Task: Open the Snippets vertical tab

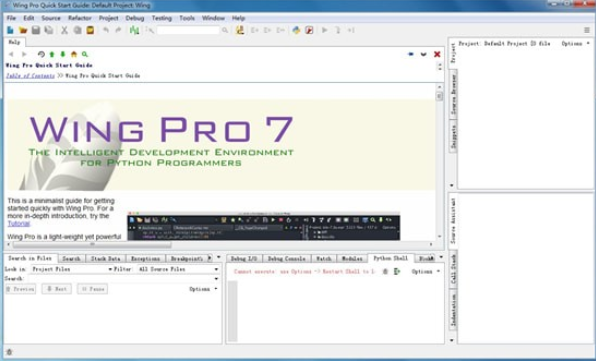Action: click(x=453, y=137)
